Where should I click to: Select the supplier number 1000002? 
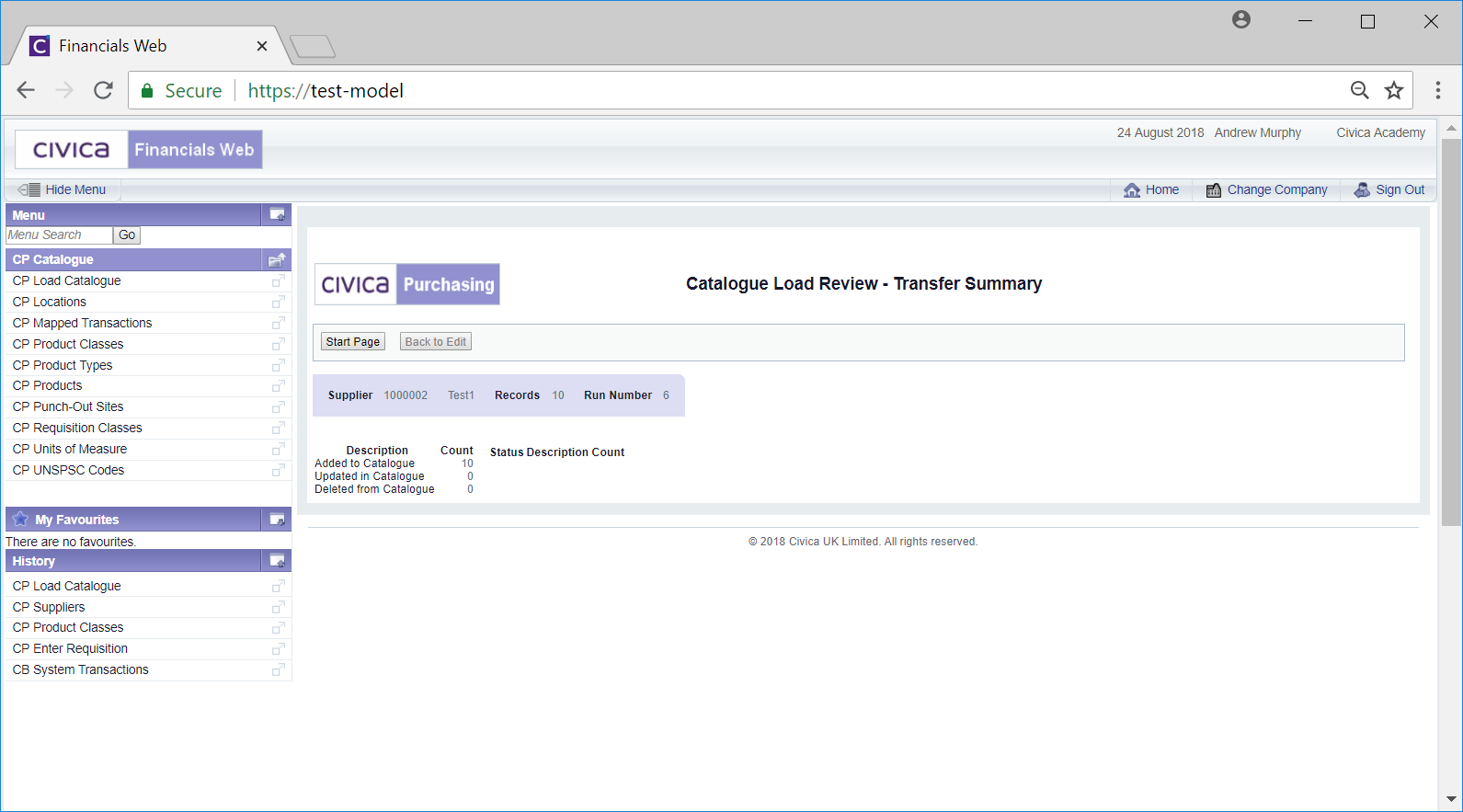(x=406, y=395)
